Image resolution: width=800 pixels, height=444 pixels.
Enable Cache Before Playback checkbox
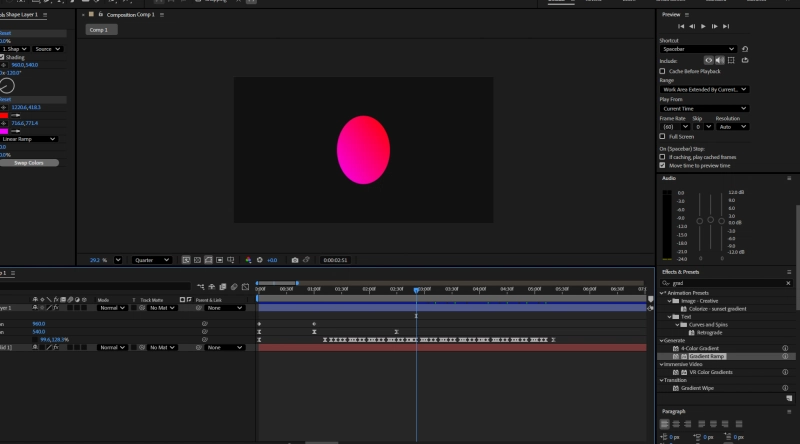point(663,71)
